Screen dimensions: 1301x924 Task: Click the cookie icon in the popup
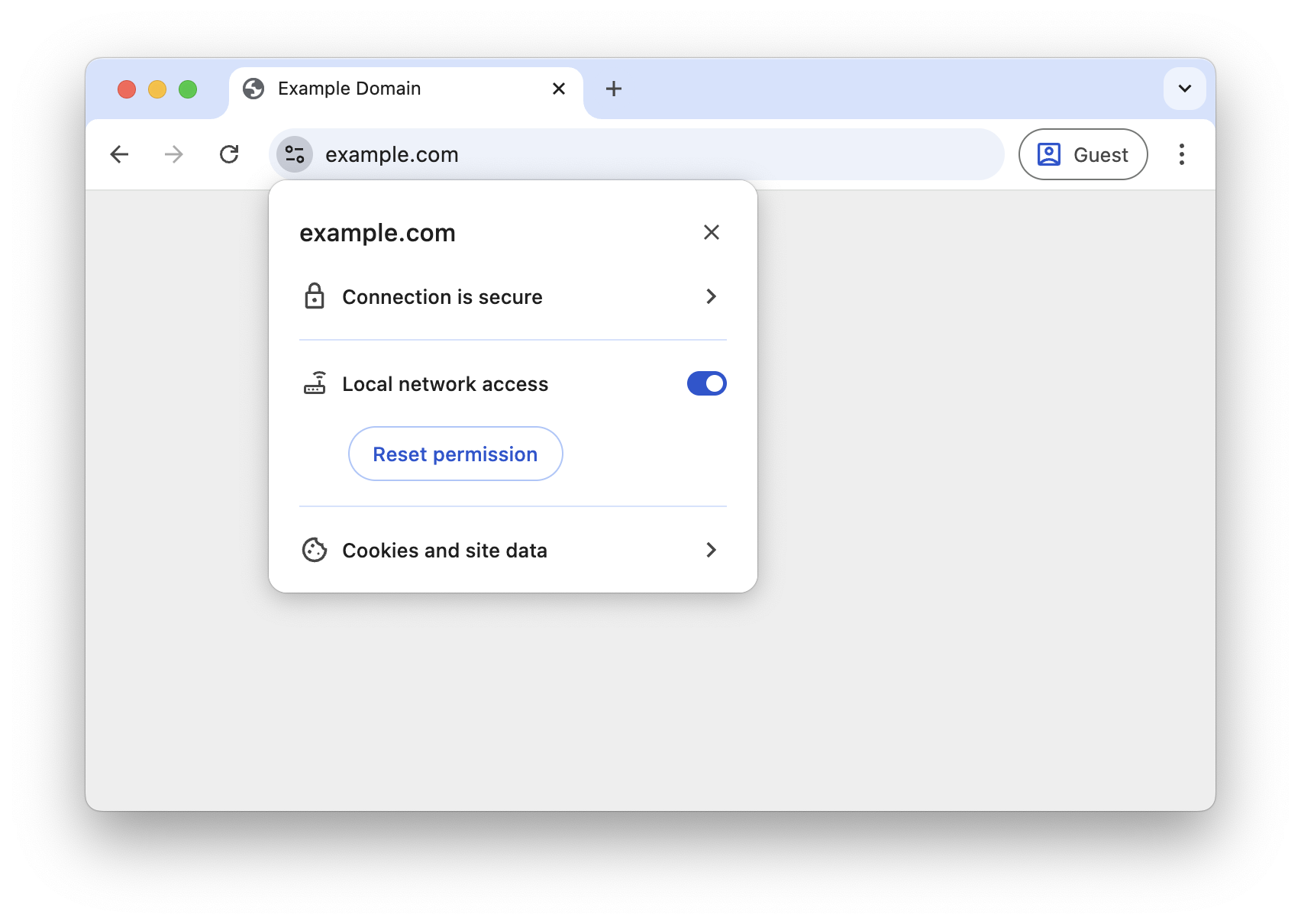point(315,550)
